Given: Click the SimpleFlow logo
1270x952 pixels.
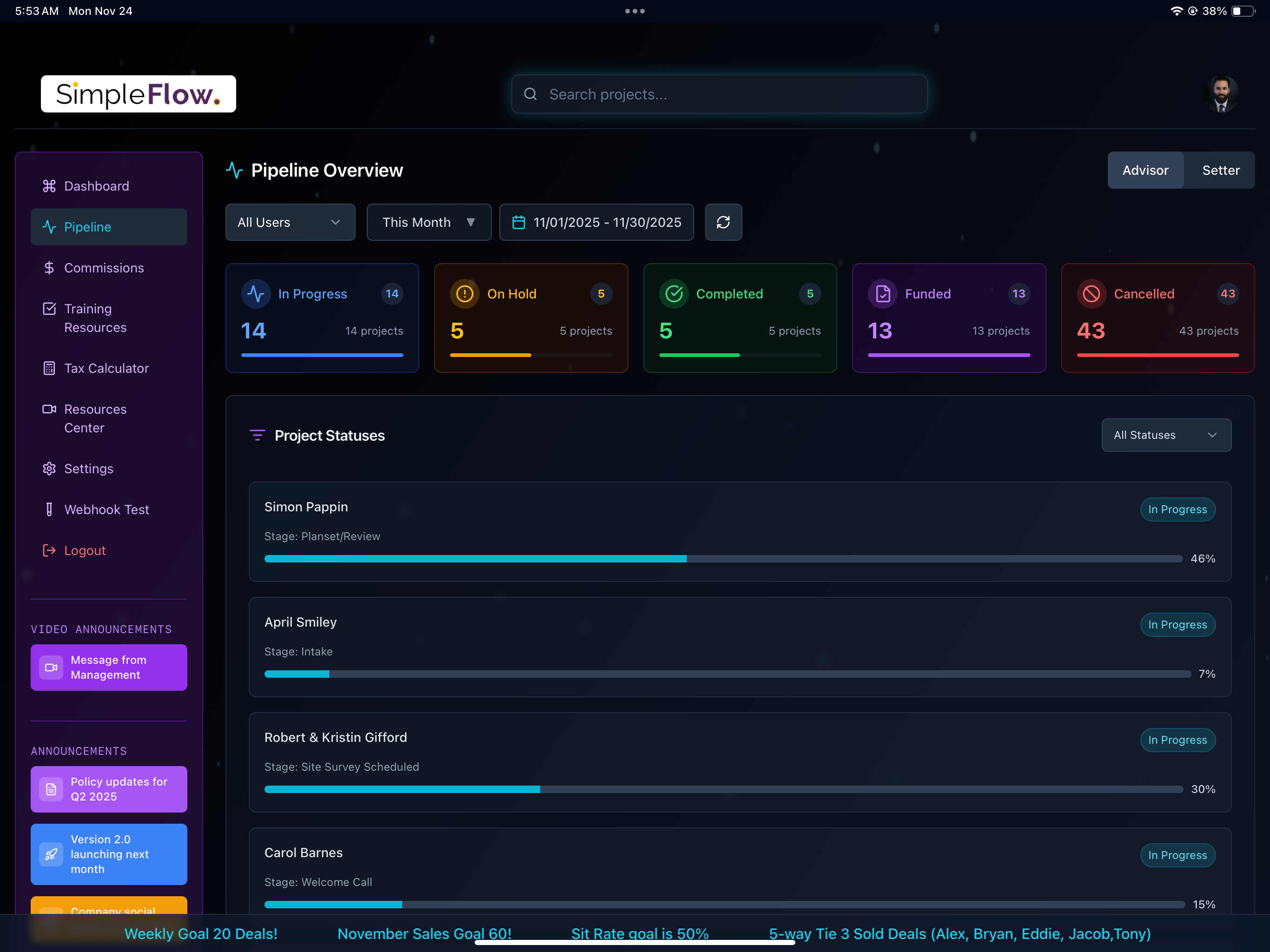Looking at the screenshot, I should click(139, 93).
